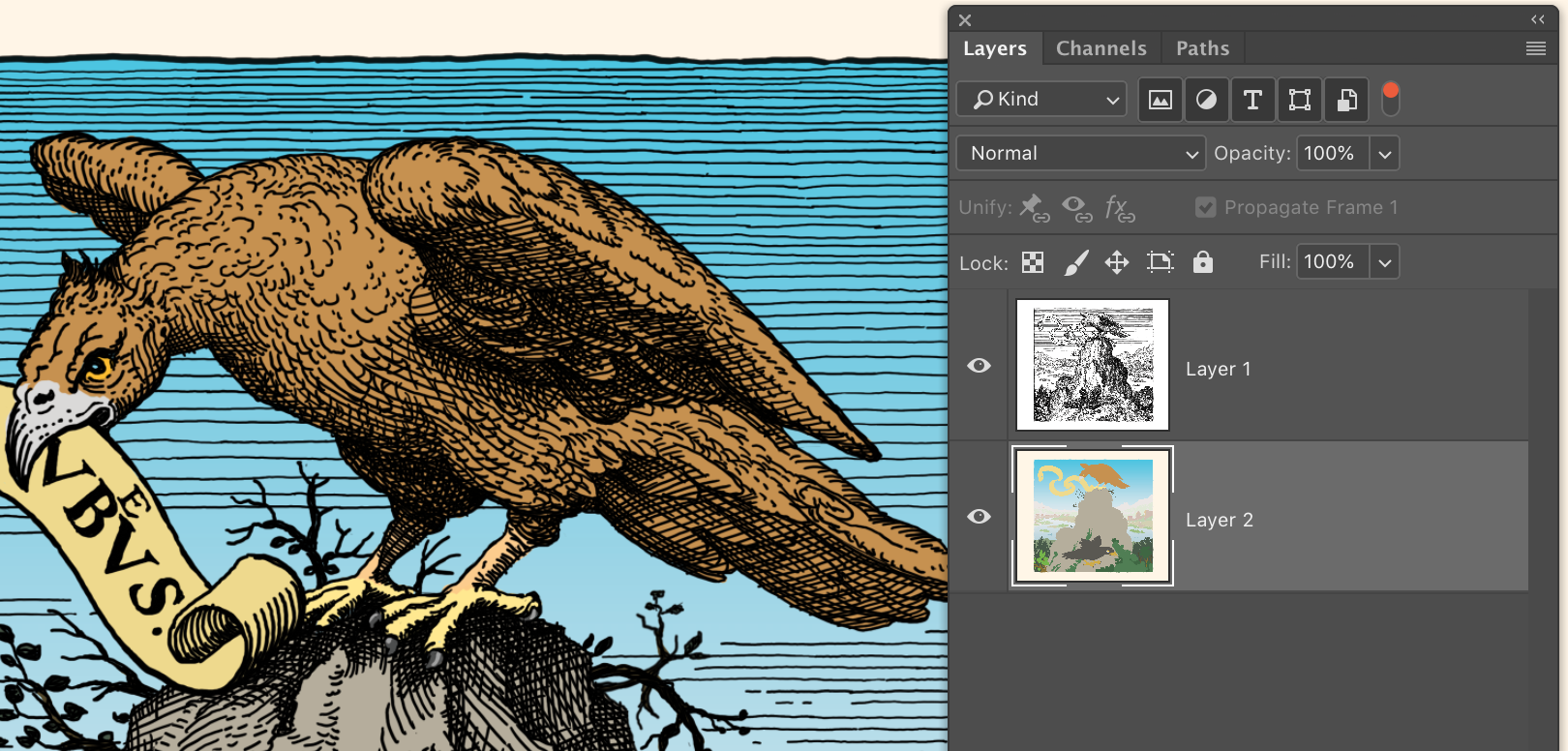Expand the Fill slider arrow

tap(1385, 262)
